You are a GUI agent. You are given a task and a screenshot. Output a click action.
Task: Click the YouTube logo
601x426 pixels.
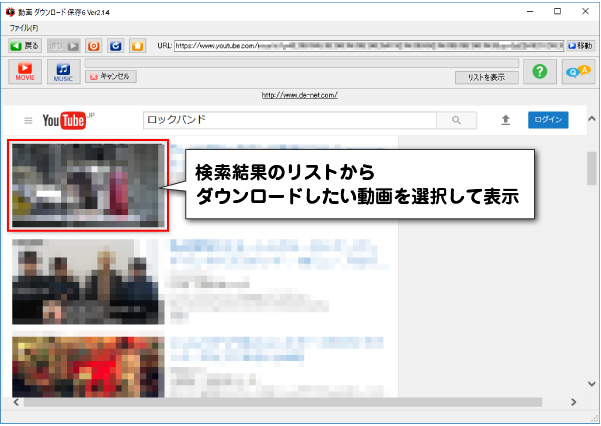pos(68,120)
